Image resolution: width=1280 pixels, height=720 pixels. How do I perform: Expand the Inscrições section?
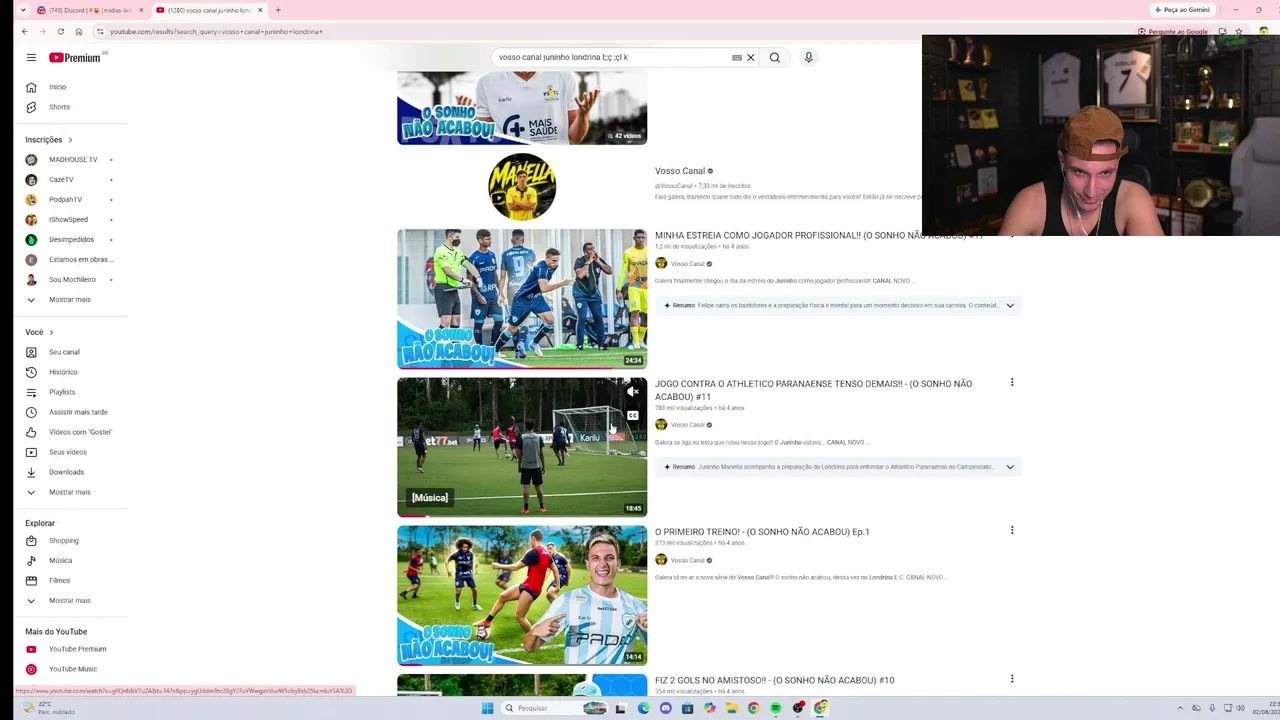click(49, 140)
